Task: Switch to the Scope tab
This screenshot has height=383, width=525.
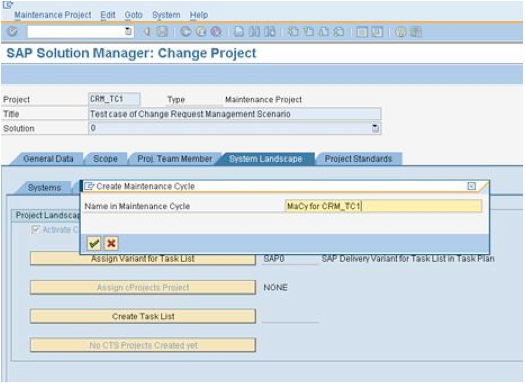Action: (x=105, y=159)
